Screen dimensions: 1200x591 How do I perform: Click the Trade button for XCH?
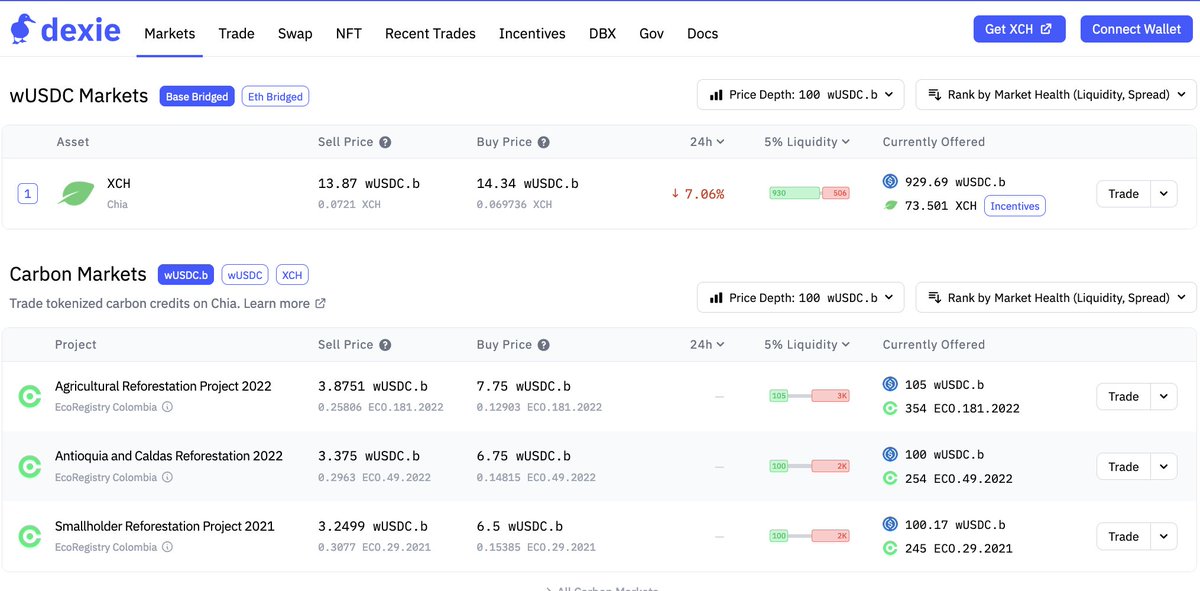[1123, 194]
